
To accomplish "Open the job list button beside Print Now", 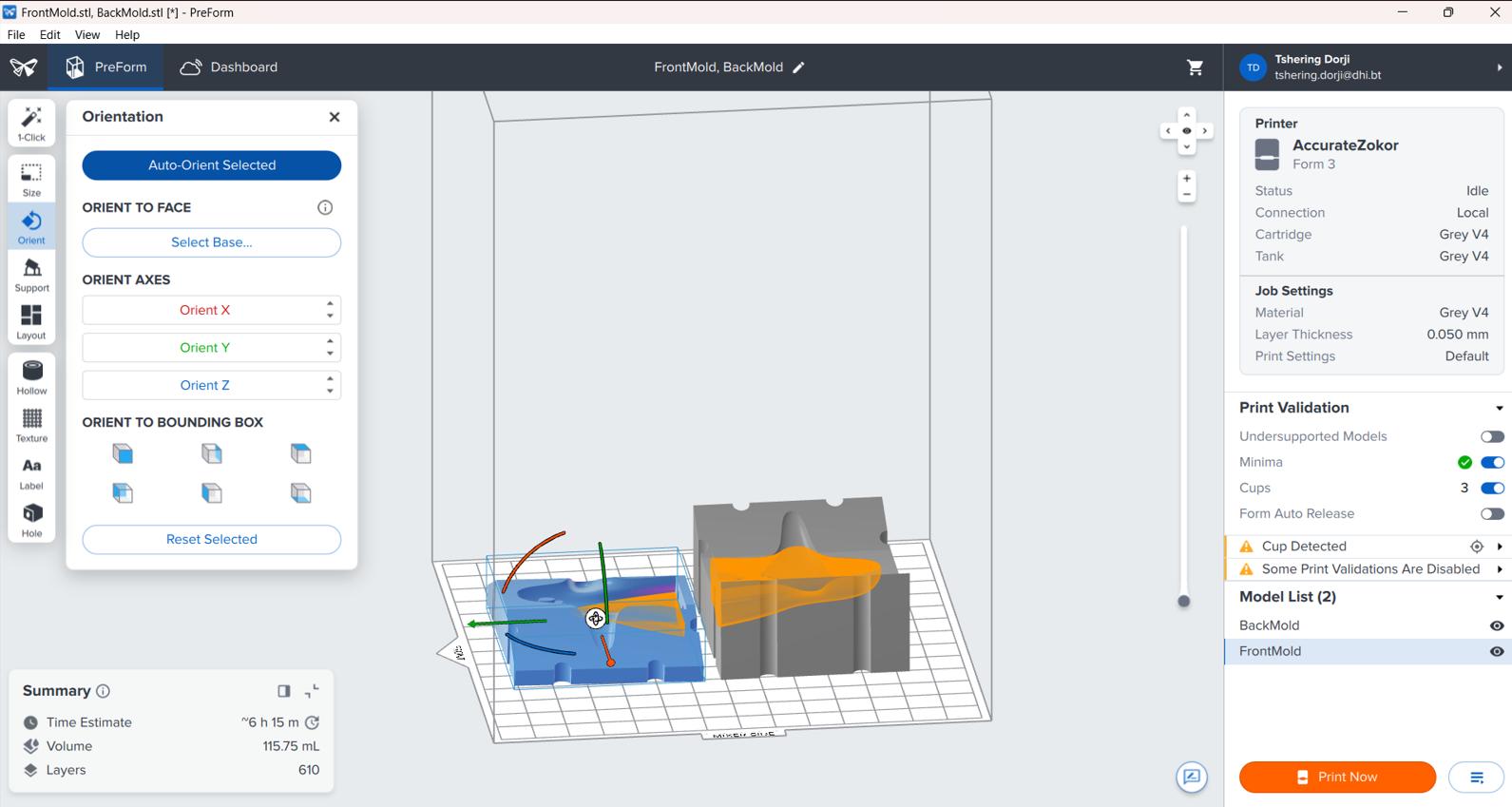I will (x=1477, y=778).
